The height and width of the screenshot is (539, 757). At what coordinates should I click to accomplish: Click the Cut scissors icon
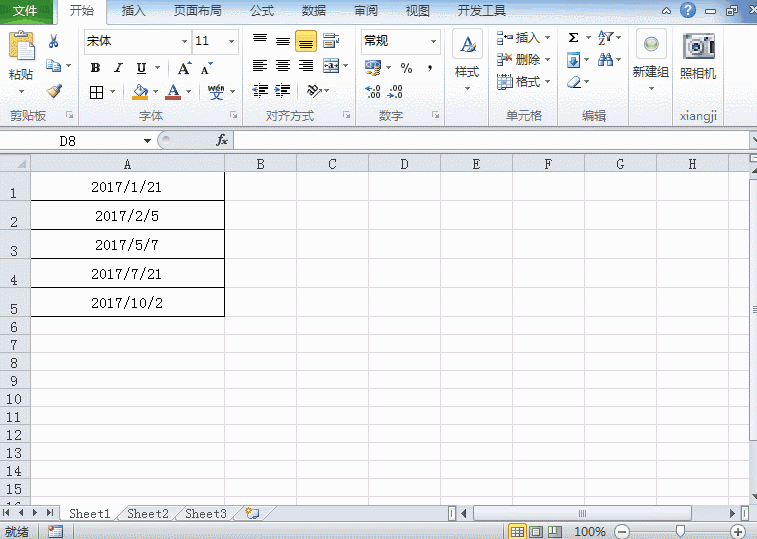click(54, 41)
